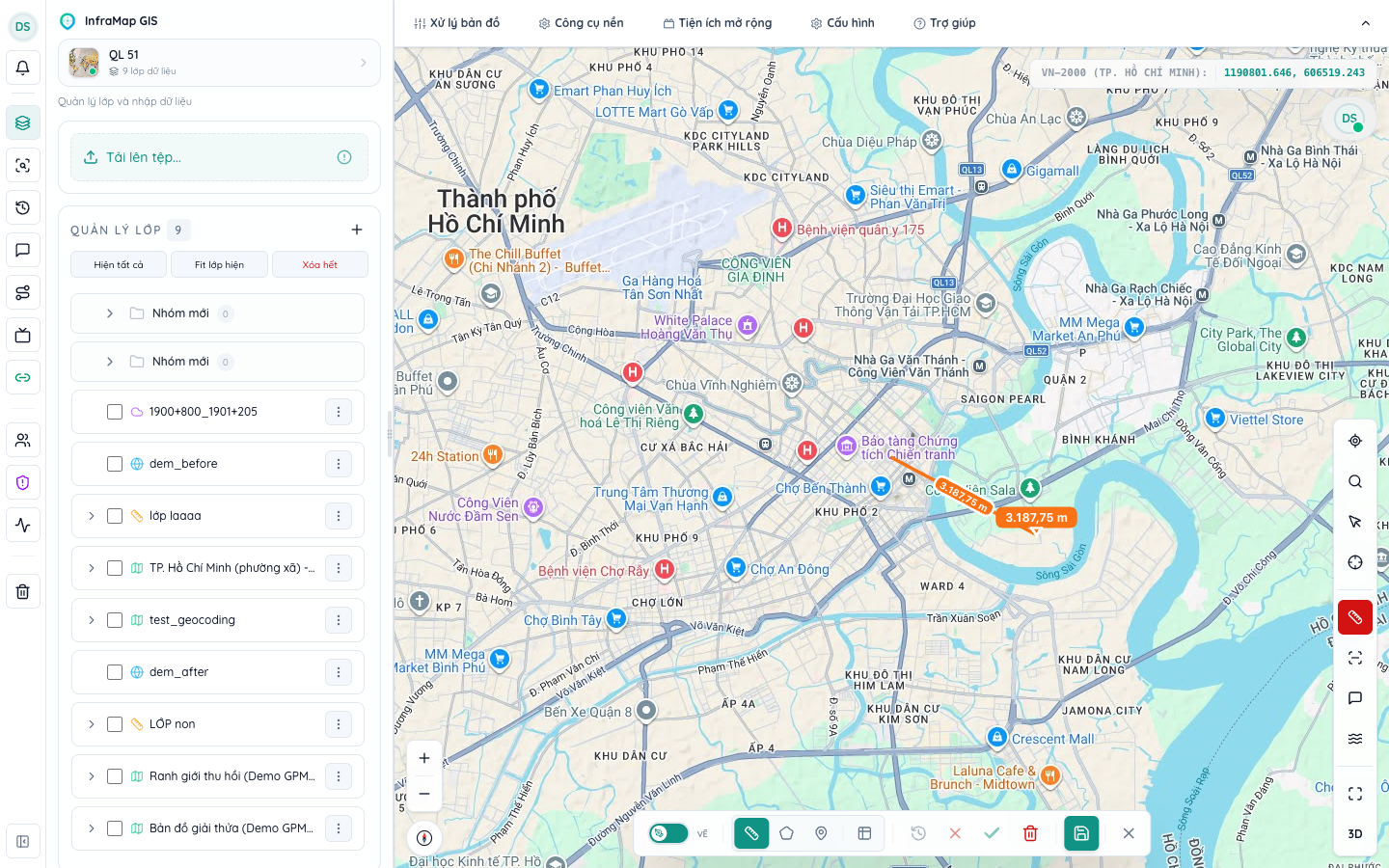1389x868 pixels.
Task: Open the notifications bell in the sidebar
Action: point(23,68)
